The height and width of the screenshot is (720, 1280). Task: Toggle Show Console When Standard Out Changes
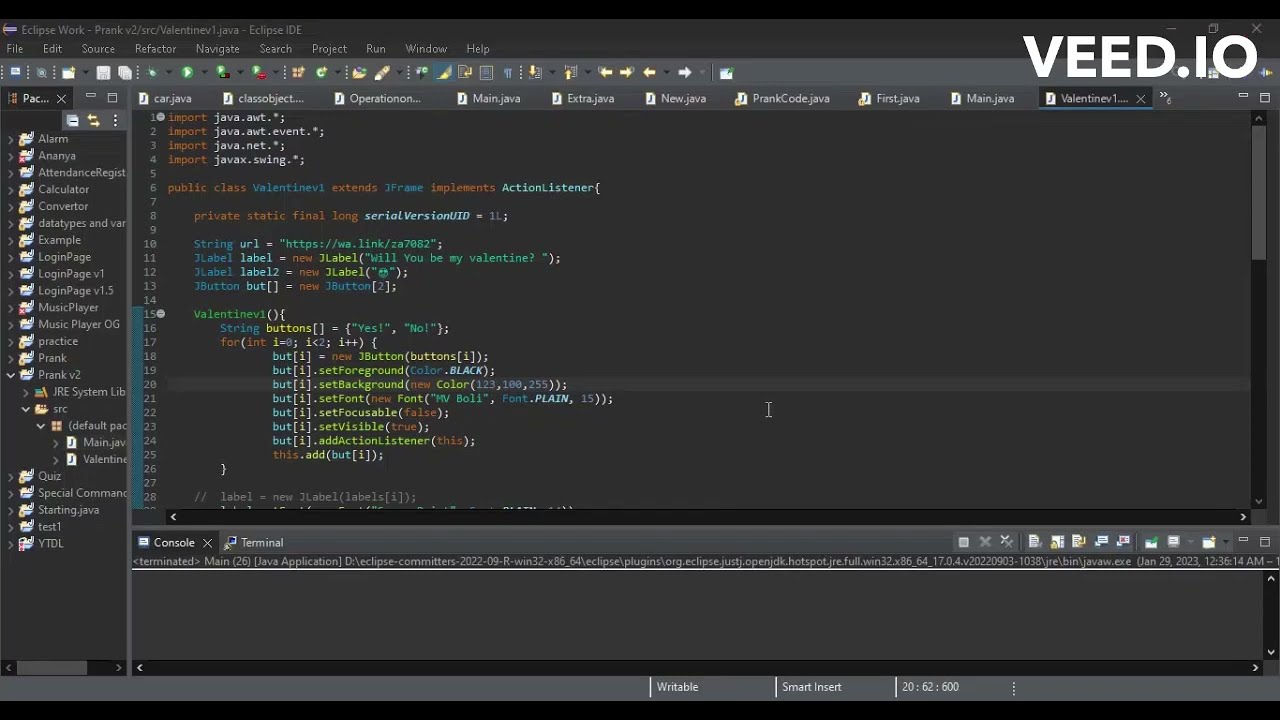1101,542
